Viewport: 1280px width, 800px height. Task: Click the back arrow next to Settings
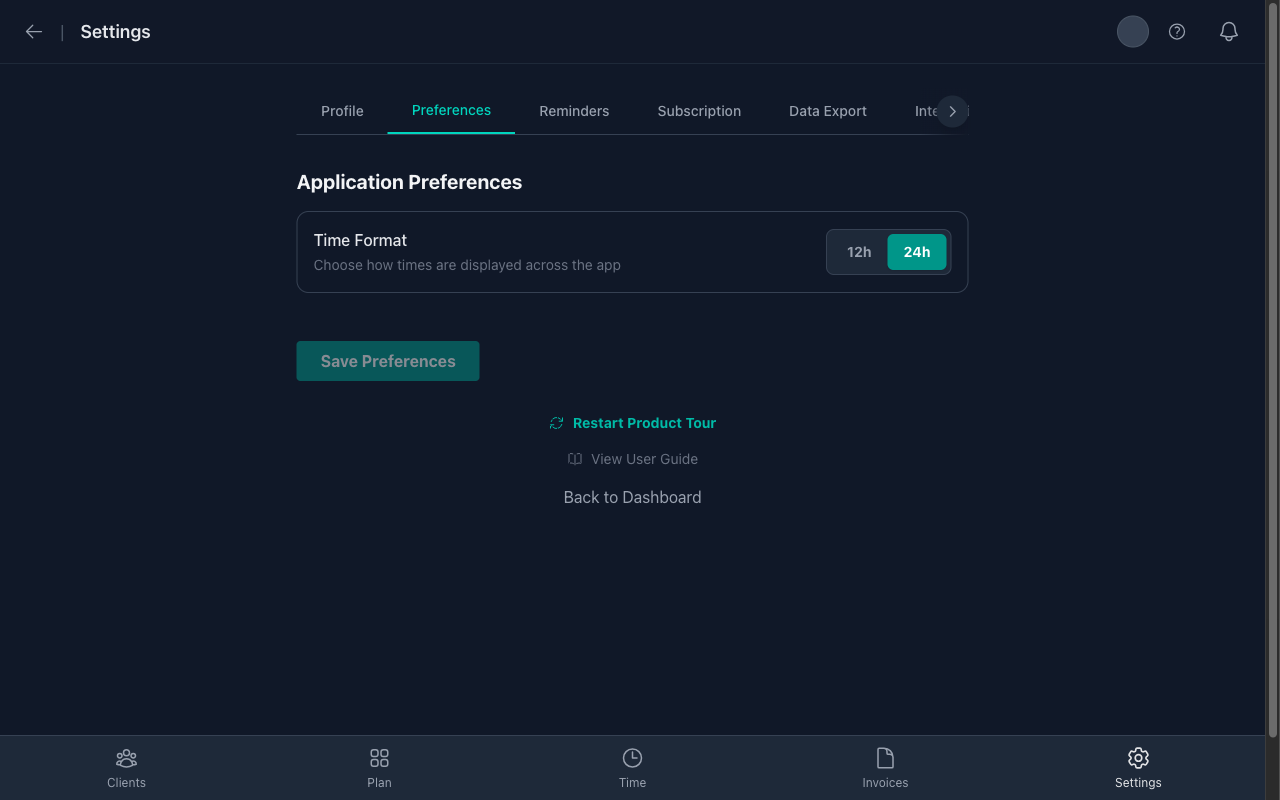33,31
